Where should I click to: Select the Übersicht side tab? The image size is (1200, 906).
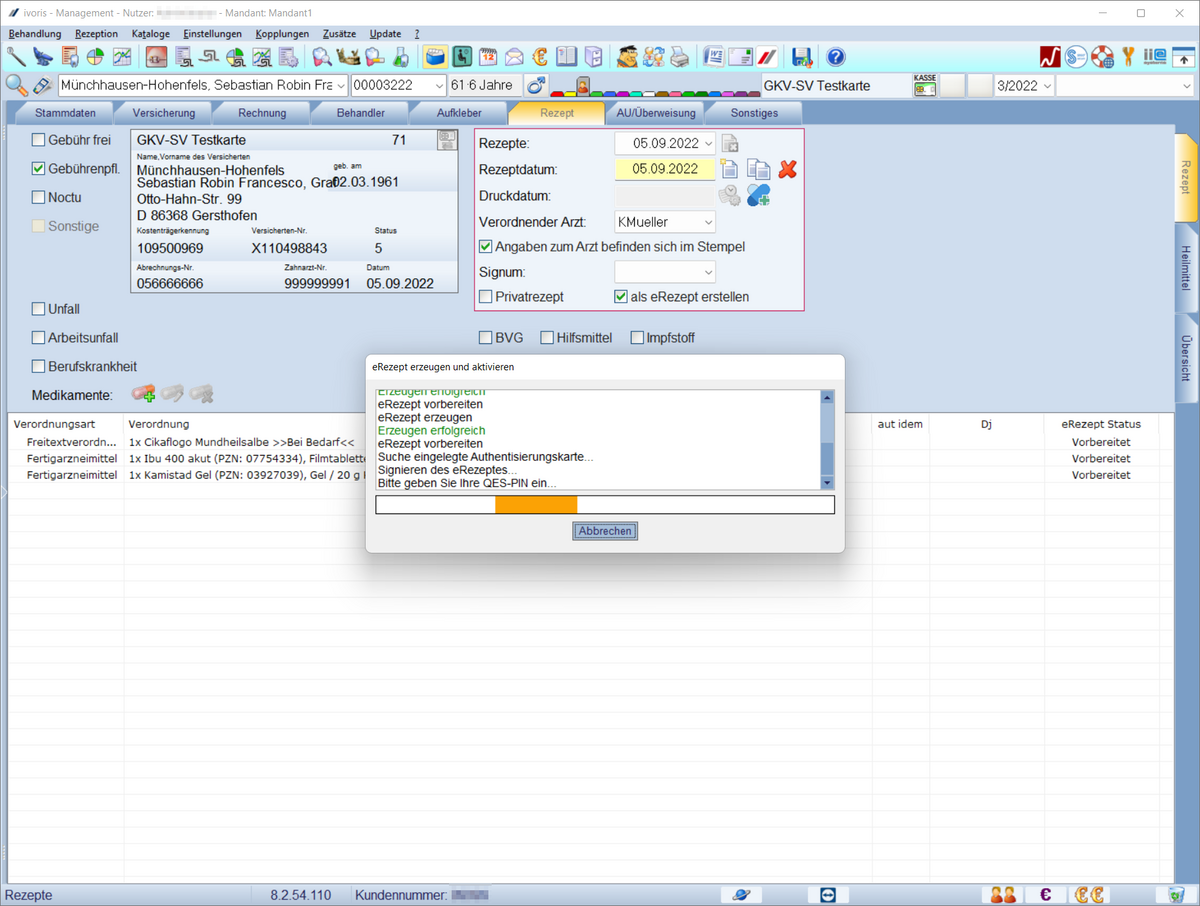1186,357
